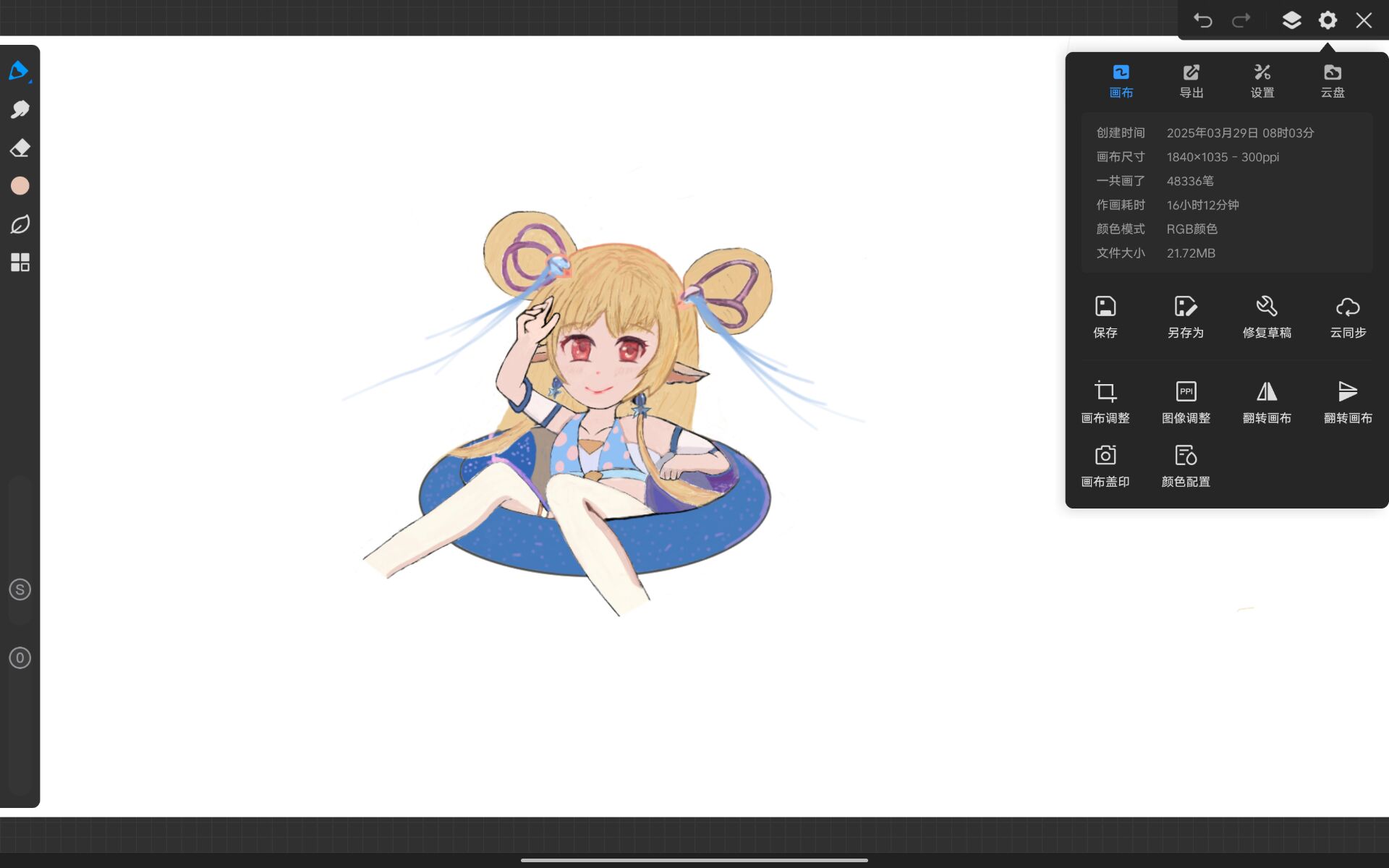Click 修复草稿 wrench icon

[x=1266, y=316]
